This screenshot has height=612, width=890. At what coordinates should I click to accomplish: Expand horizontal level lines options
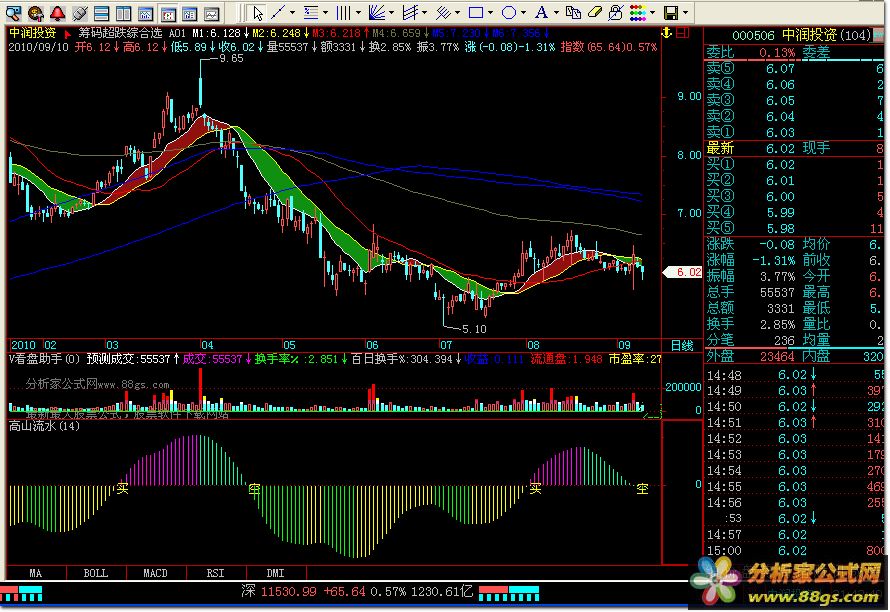tap(325, 12)
